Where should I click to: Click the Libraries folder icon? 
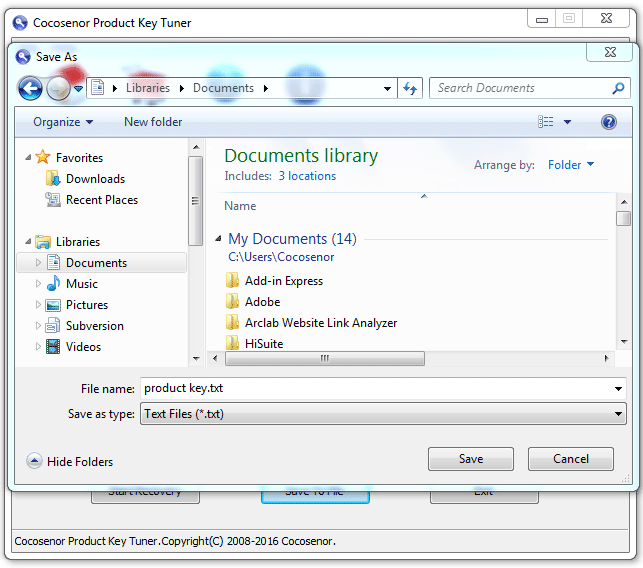point(43,242)
